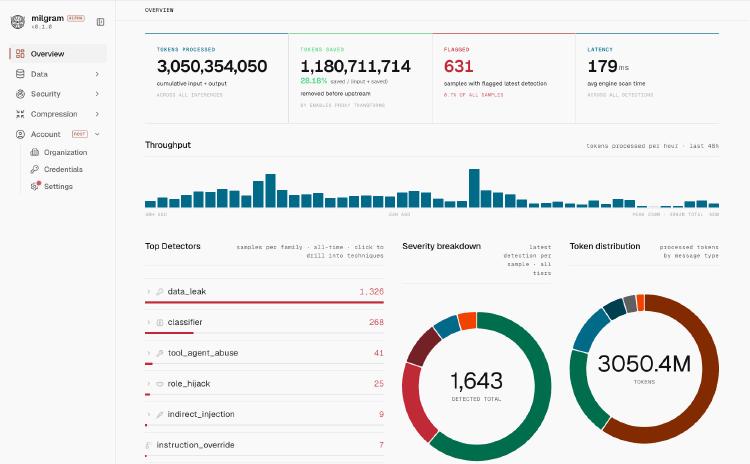Open the role_hijack detector name
The image size is (750, 464).
click(x=189, y=383)
